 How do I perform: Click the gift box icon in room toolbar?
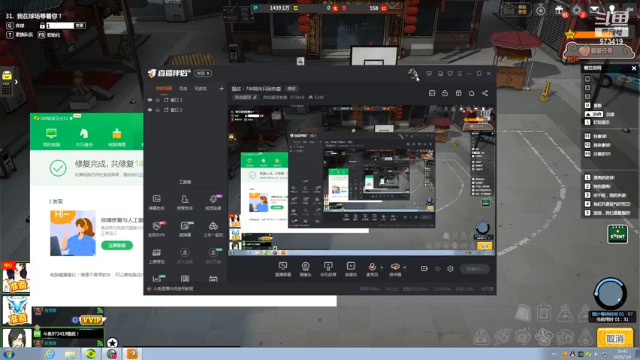coord(458,93)
